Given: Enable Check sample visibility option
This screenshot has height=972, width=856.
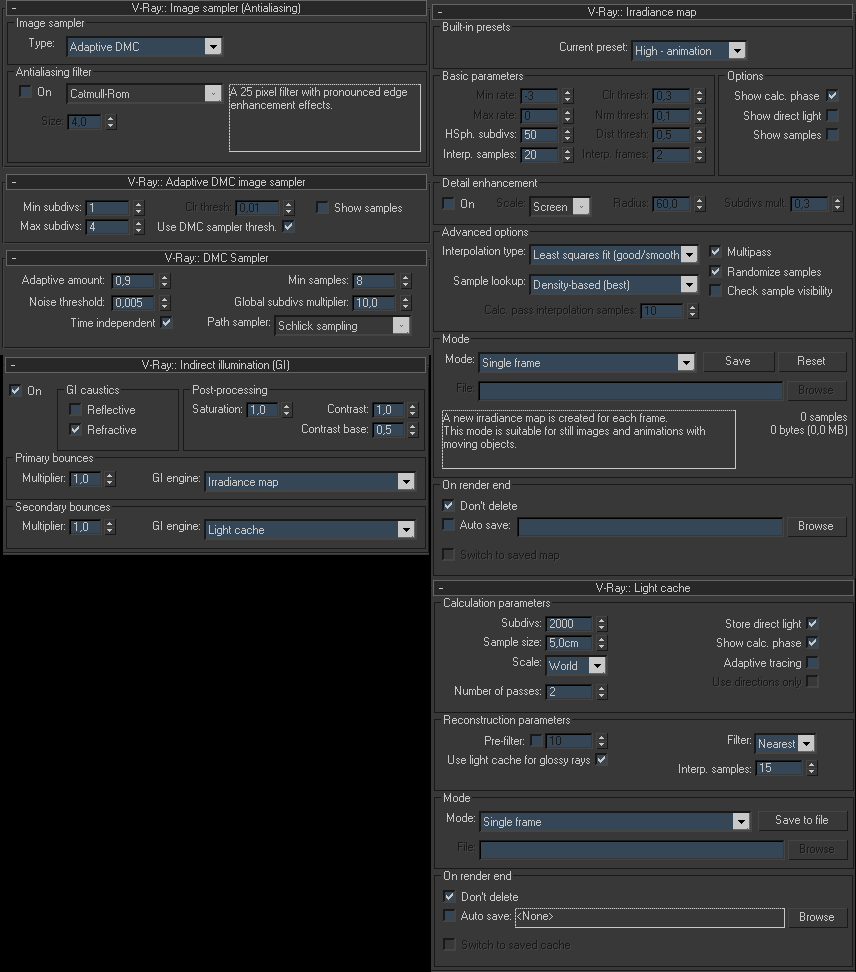Looking at the screenshot, I should (715, 291).
